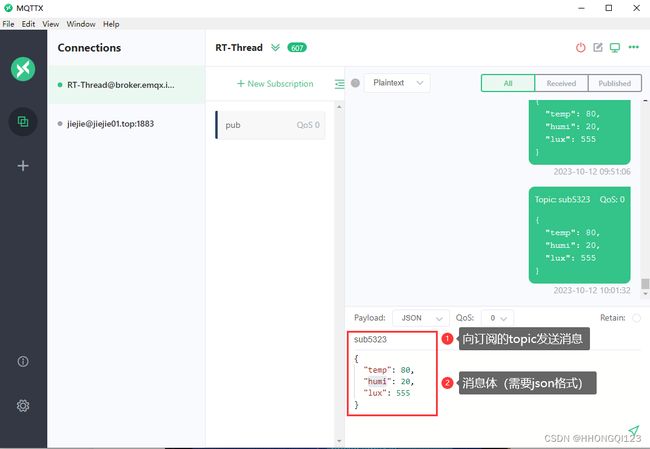Select RT-Thread@broker.emqx.i... connection
The width and height of the screenshot is (650, 449).
point(126,85)
